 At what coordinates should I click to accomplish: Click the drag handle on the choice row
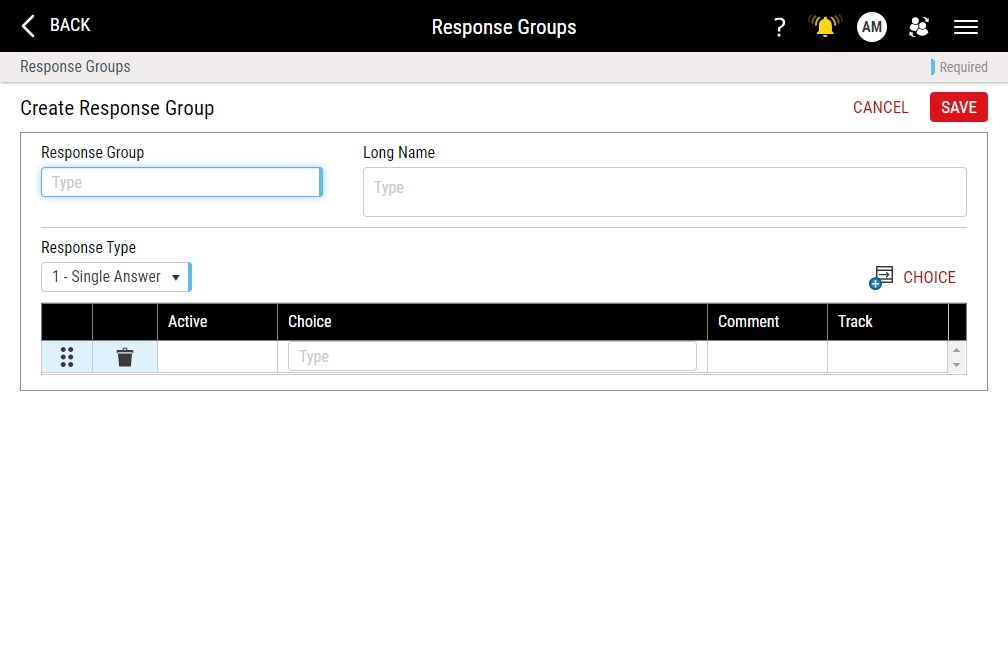[x=67, y=357]
